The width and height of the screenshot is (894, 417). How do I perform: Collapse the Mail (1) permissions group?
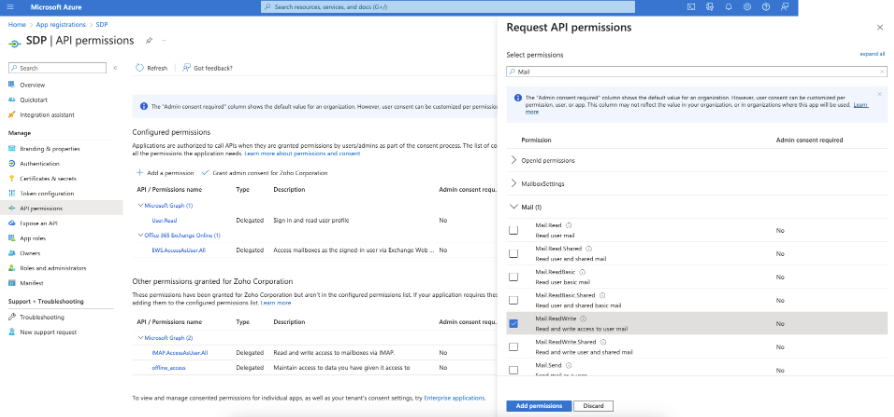coord(514,207)
